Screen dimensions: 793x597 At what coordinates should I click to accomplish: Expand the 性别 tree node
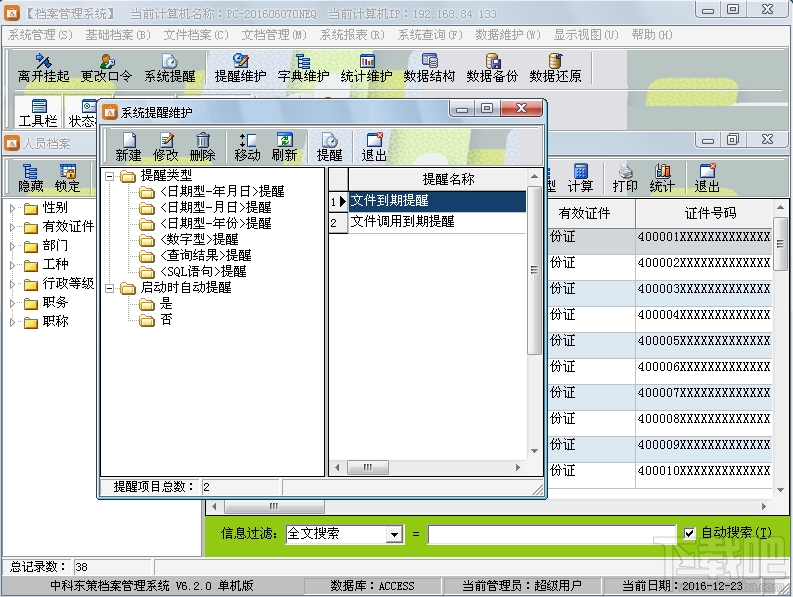point(13,208)
